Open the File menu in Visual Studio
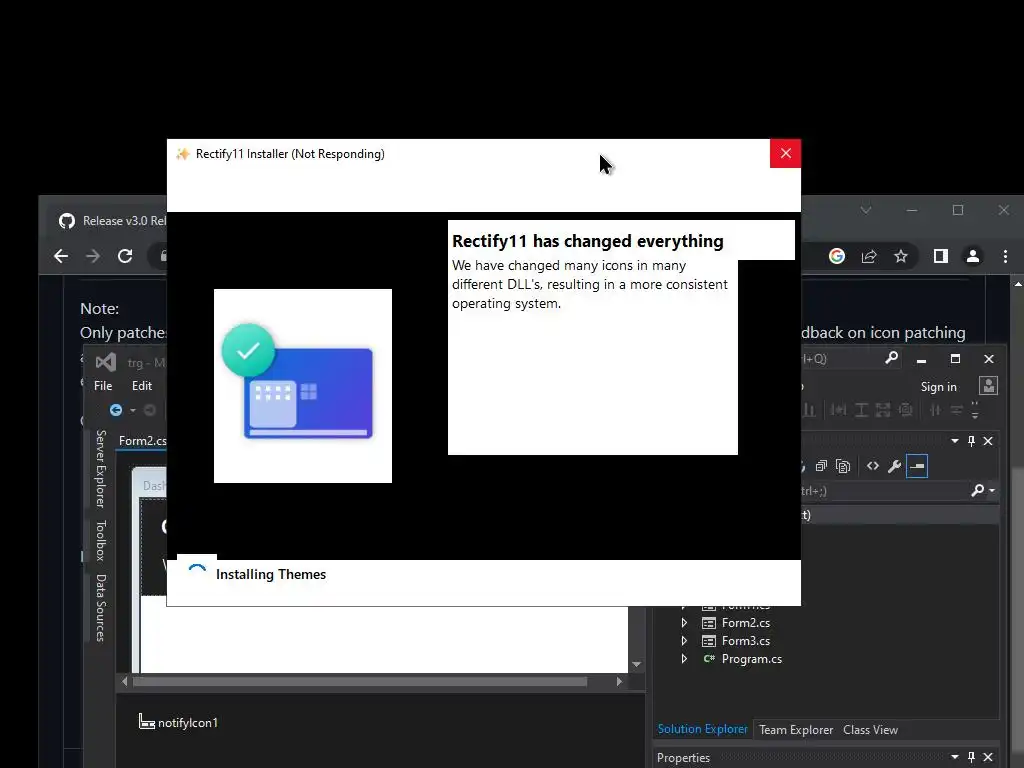1024x768 pixels. pyautogui.click(x=103, y=386)
